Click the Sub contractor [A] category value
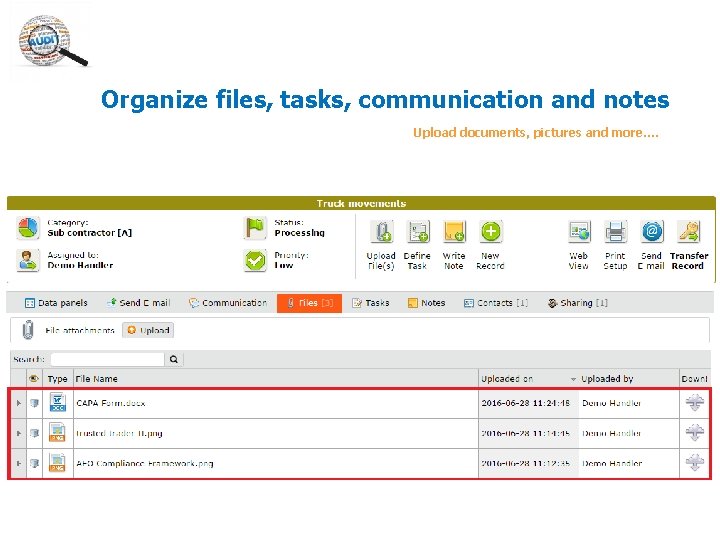The height and width of the screenshot is (540, 720). tap(90, 233)
